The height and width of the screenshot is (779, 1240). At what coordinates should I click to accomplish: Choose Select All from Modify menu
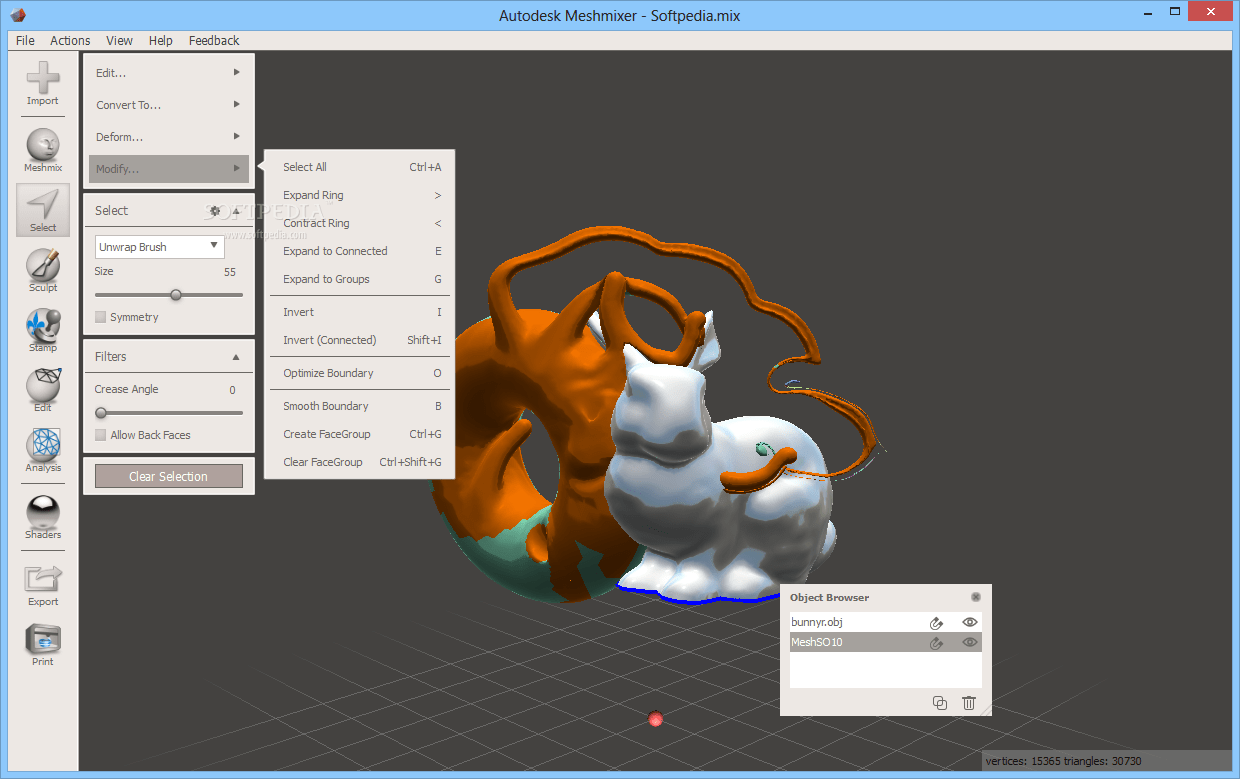[360, 167]
